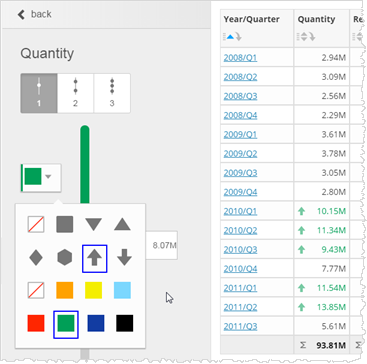This screenshot has width=367, height=364.
Task: Choose the downward triangle shape
Action: tap(93, 224)
